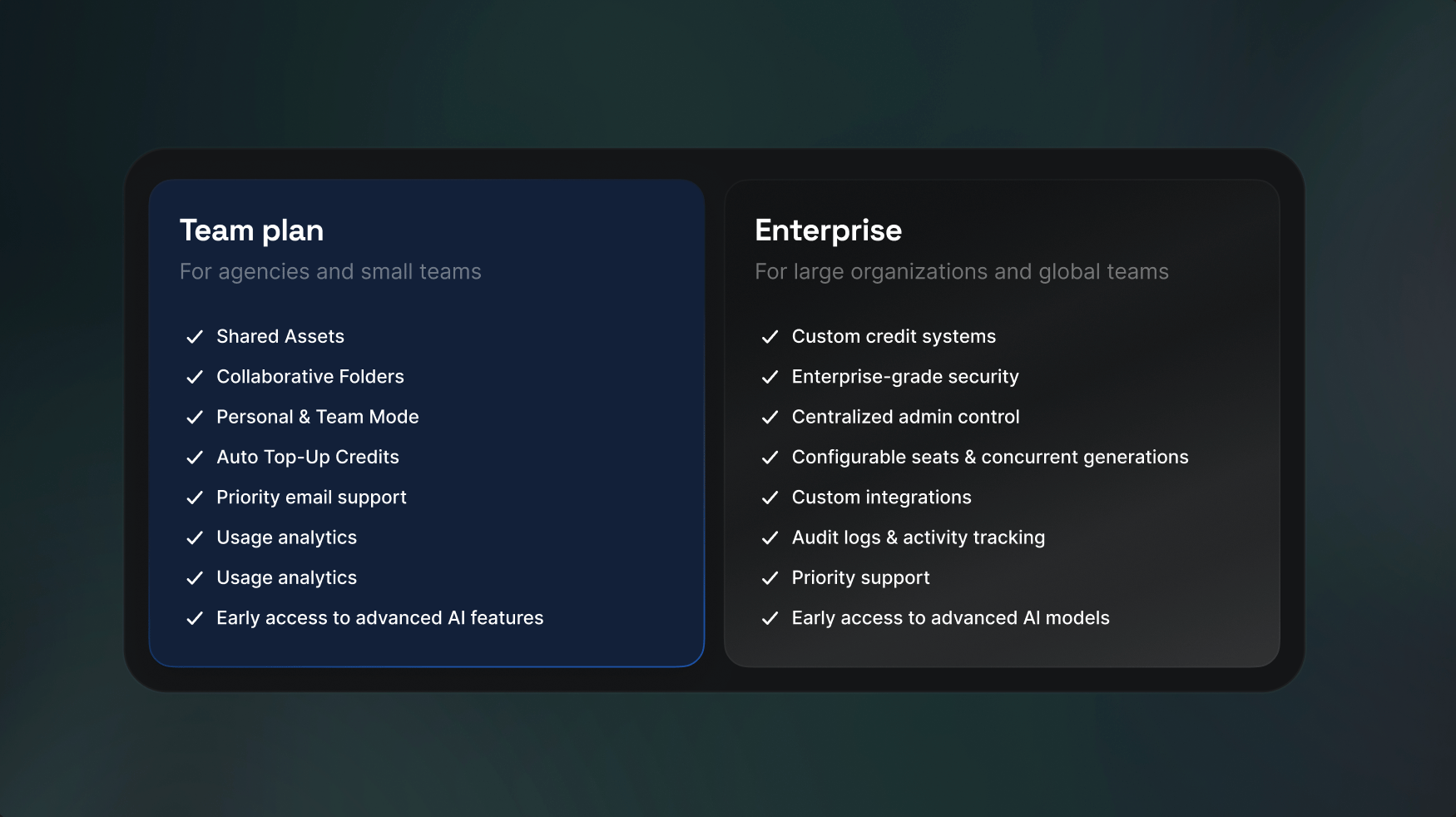Click Configurable seats & concurrent generations text
Screen dimensions: 1456x817
[990, 457]
